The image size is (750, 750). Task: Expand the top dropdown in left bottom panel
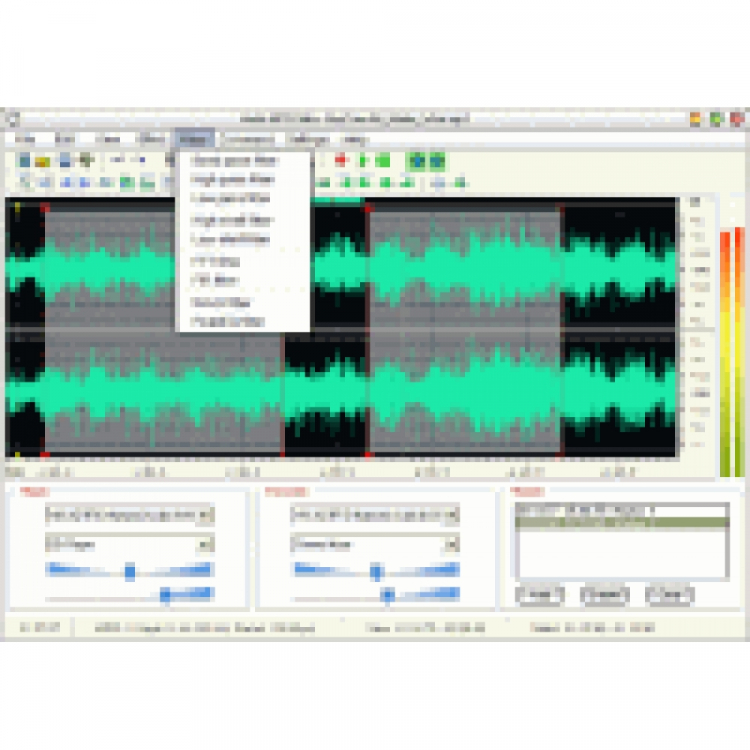point(206,515)
